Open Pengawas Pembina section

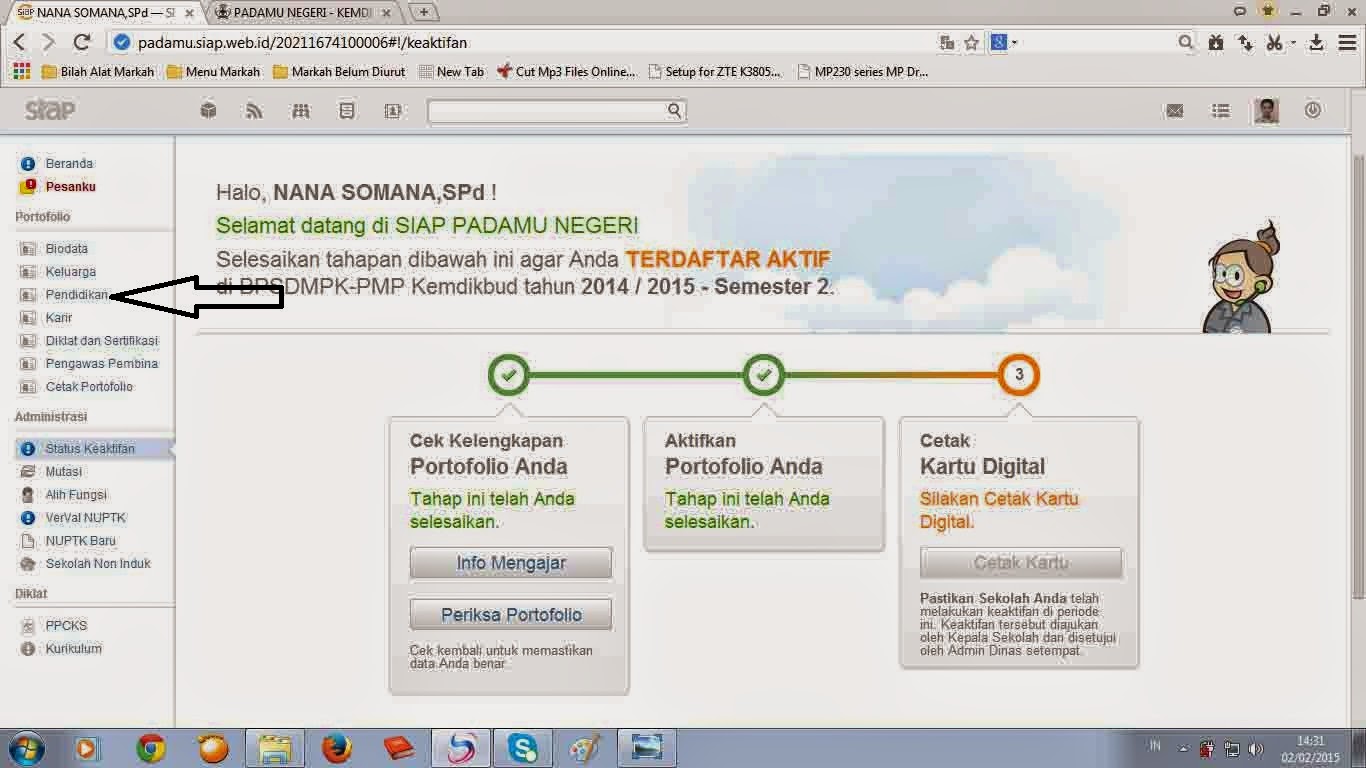tap(101, 363)
